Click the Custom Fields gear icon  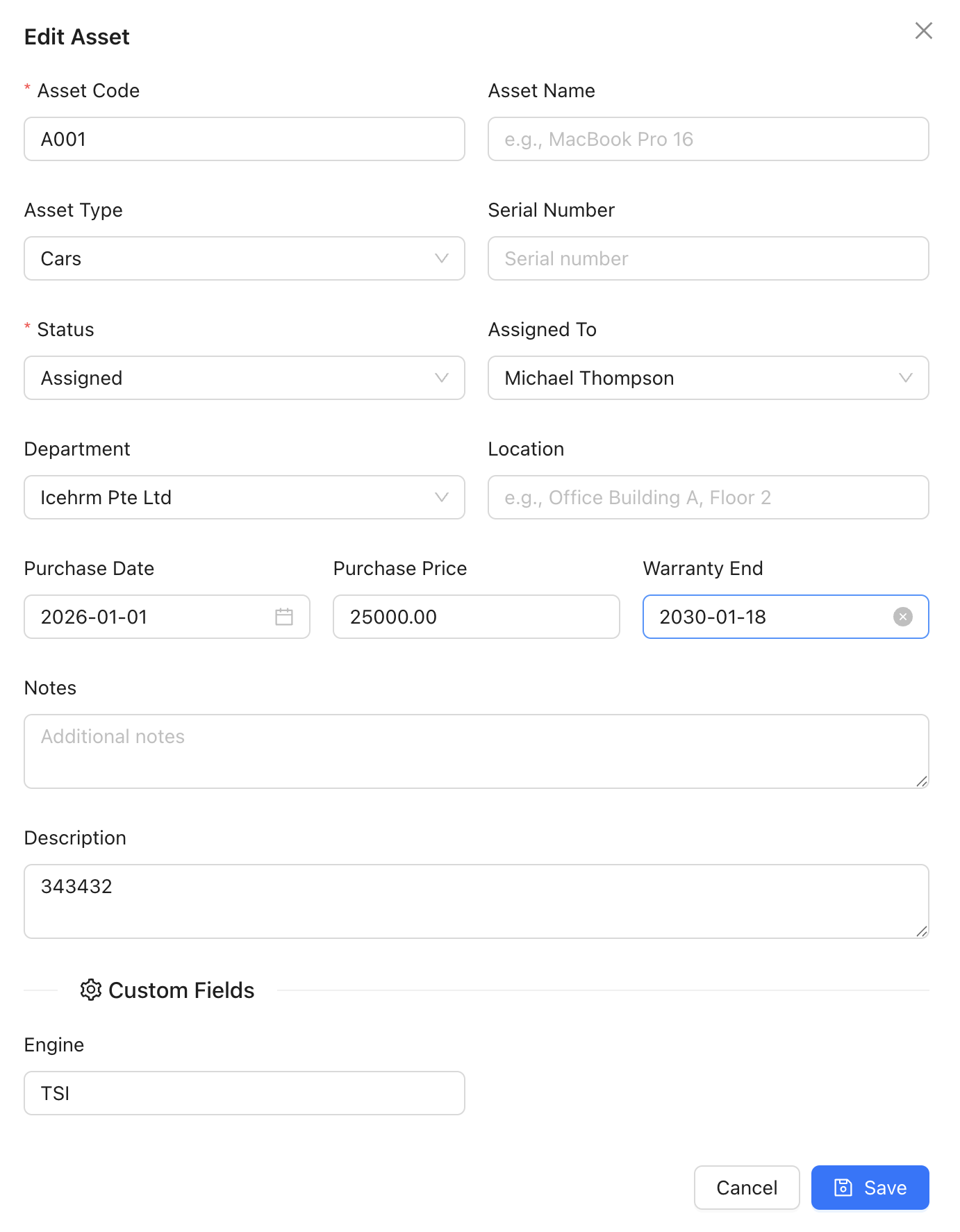[91, 990]
